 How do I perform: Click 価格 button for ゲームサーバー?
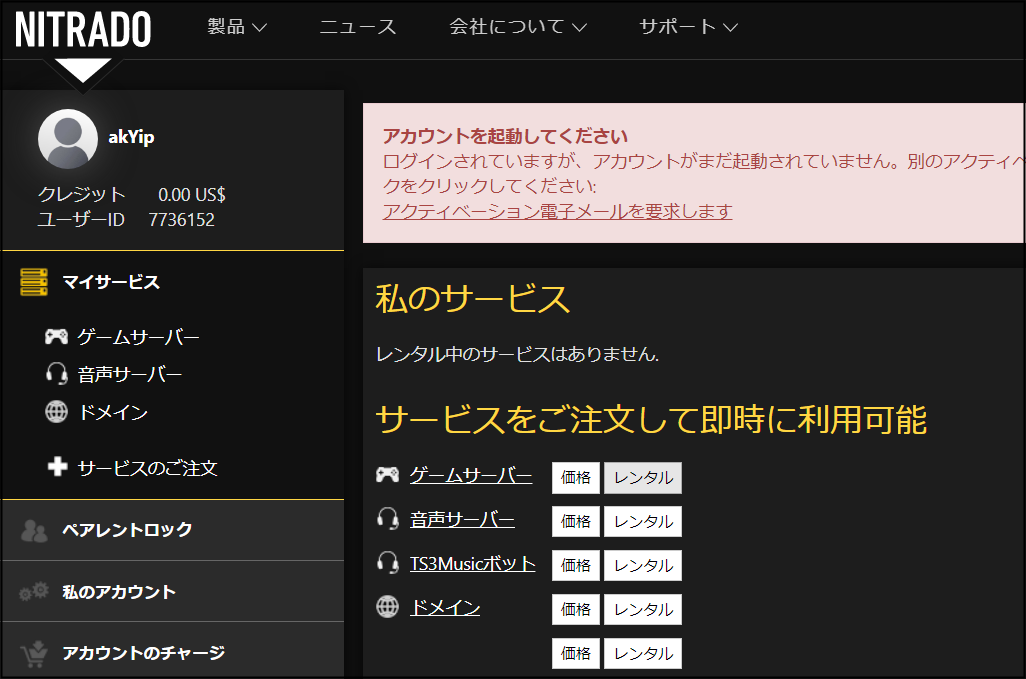(x=576, y=478)
